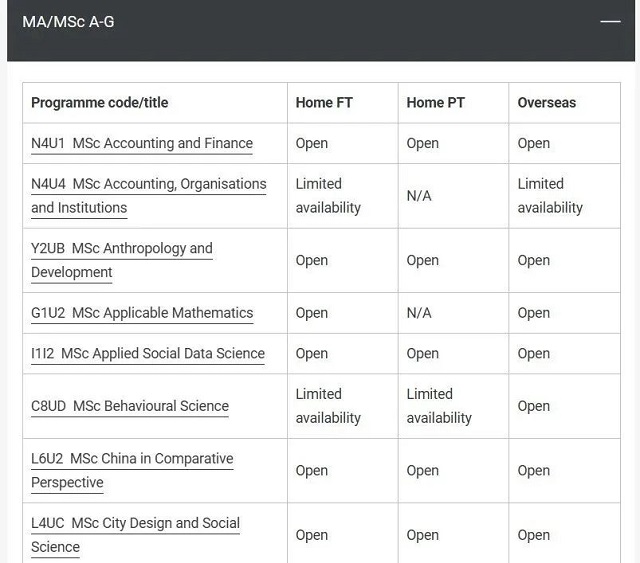Viewport: 640px width, 563px height.
Task: Select Home PT N/A cell for Applicable Mathematics
Action: coord(453,313)
